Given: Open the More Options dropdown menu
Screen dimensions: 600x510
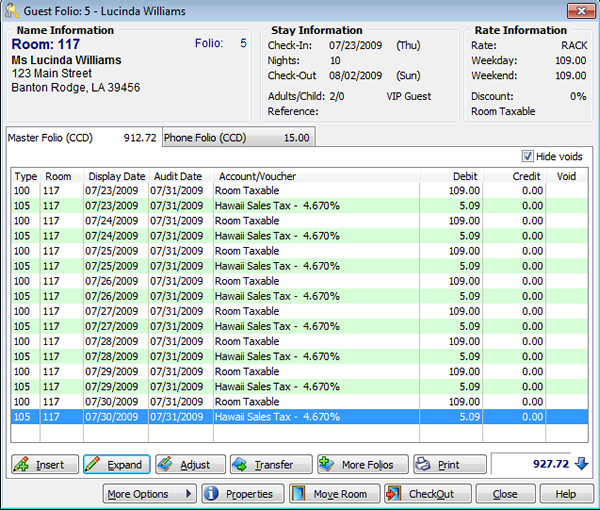Looking at the screenshot, I should [149, 494].
